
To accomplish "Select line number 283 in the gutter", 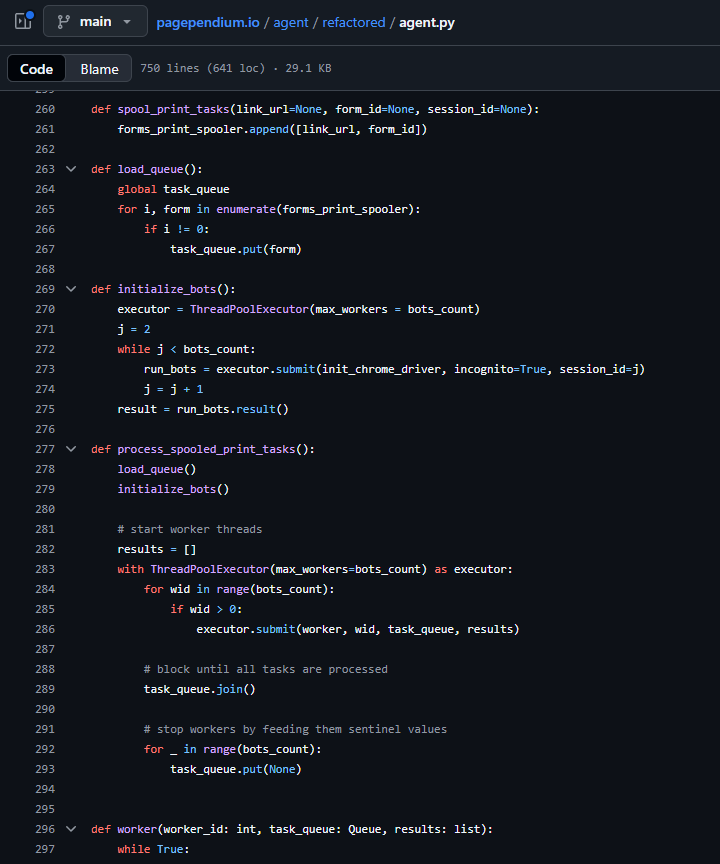I will click(x=45, y=569).
